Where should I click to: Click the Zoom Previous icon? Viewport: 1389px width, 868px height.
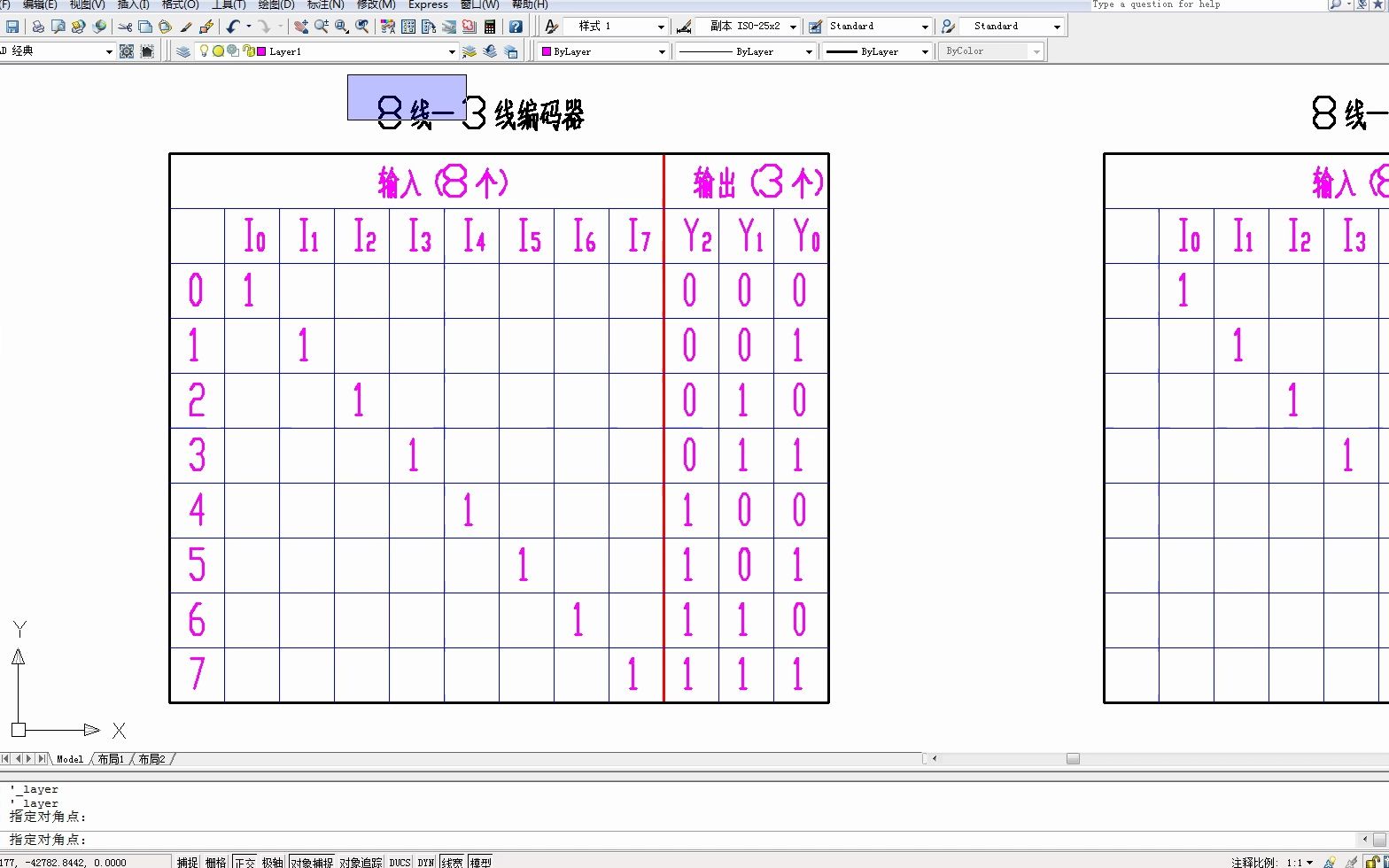[361, 27]
